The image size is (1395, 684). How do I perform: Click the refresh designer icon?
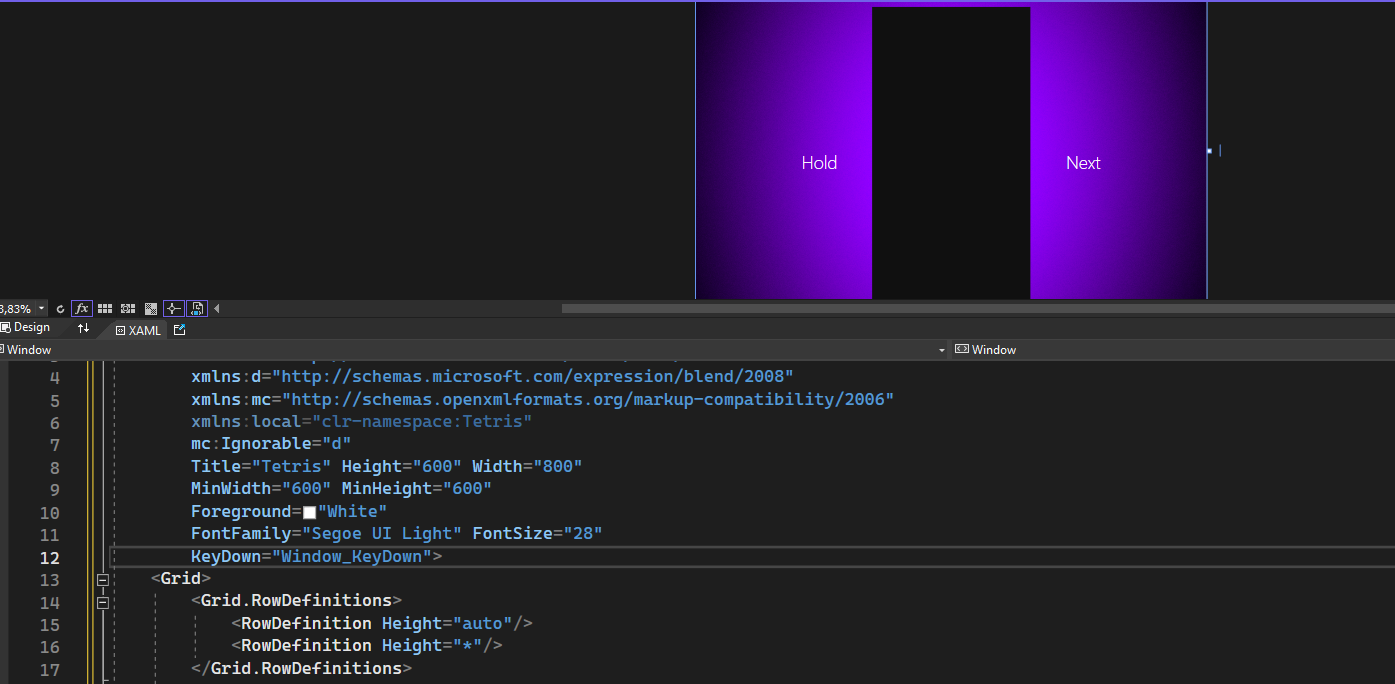(x=60, y=309)
